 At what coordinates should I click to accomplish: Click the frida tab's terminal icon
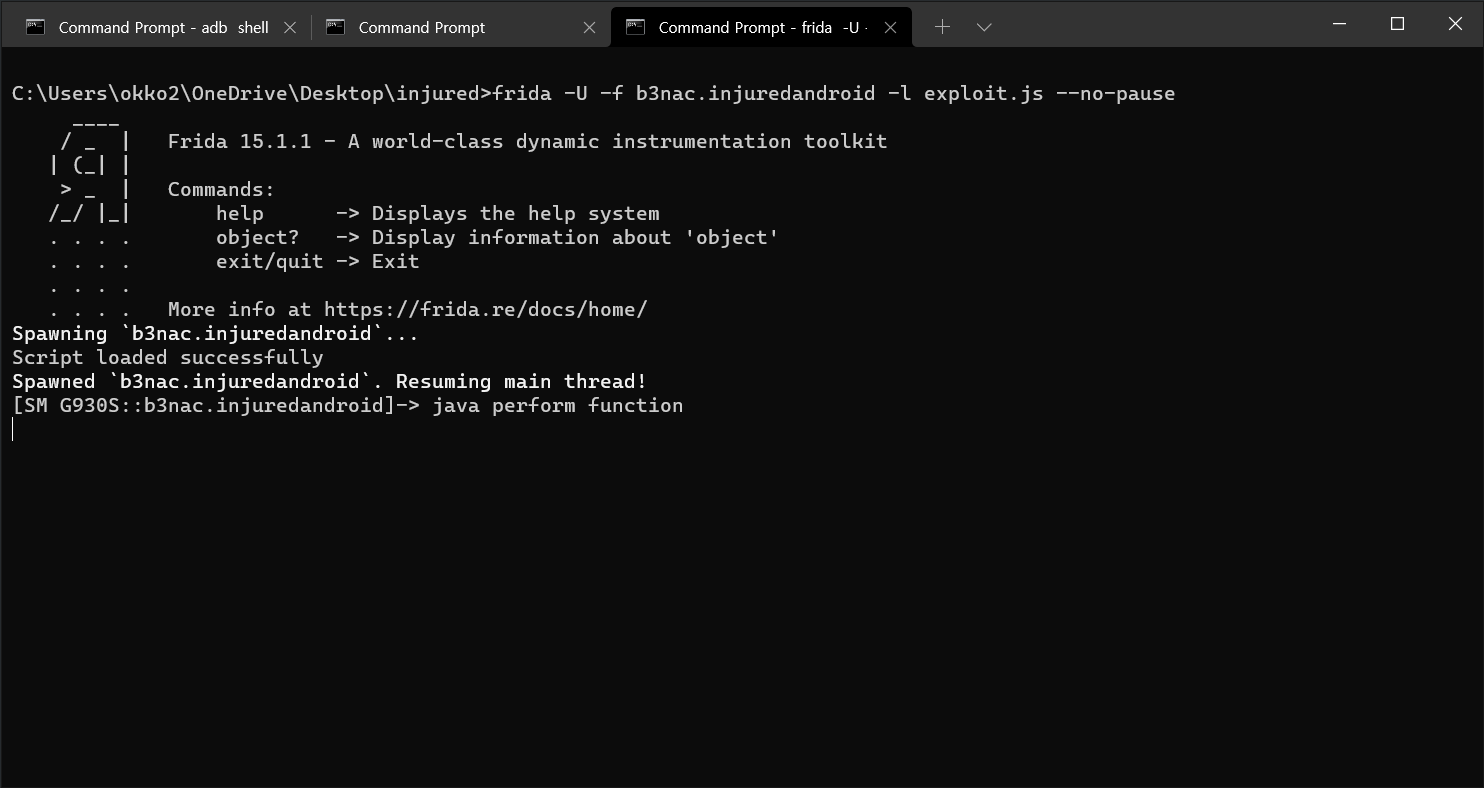tap(636, 27)
